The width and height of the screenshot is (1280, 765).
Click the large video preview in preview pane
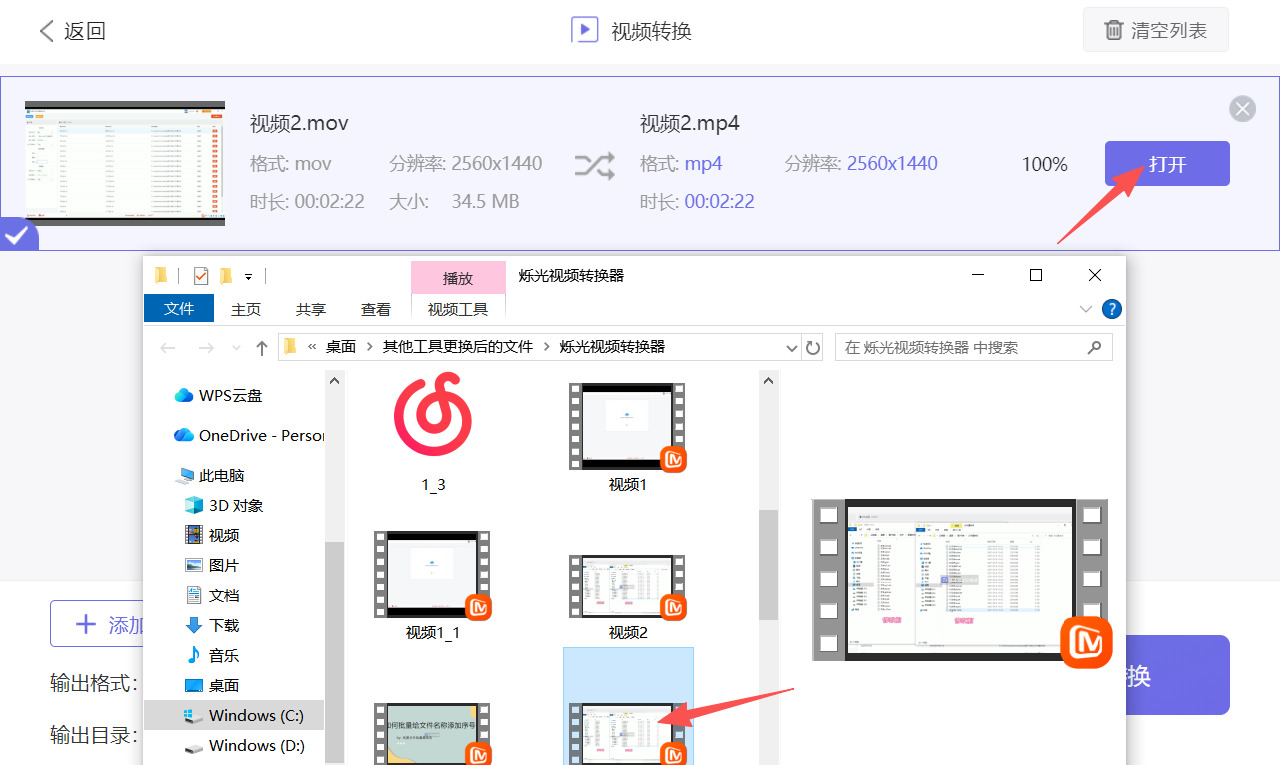pos(960,581)
